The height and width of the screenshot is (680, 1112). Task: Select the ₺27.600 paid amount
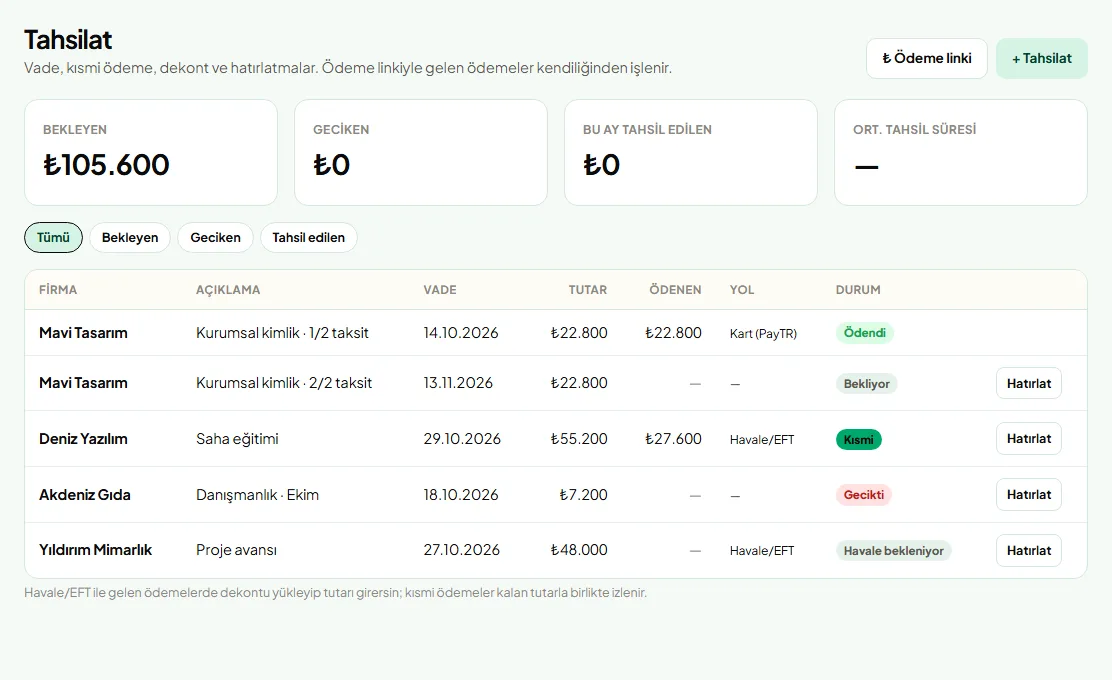[673, 439]
